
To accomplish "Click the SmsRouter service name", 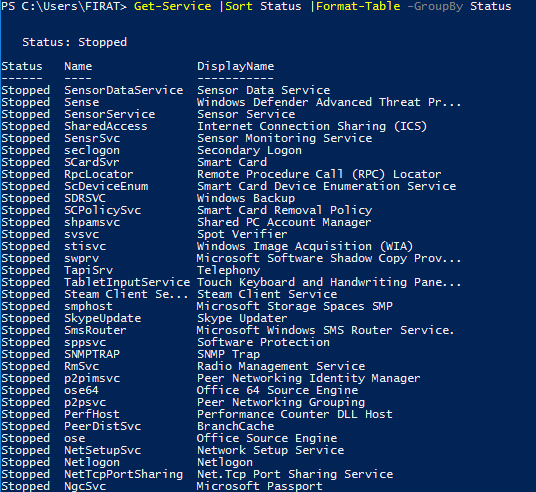I will pyautogui.click(x=95, y=330).
